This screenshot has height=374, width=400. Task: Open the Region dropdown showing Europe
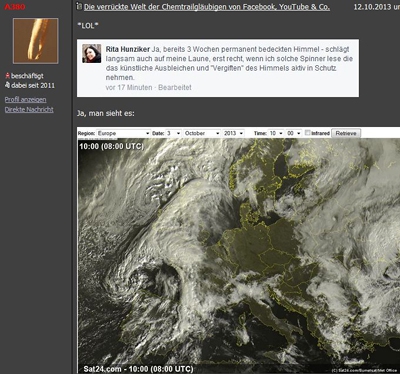123,133
